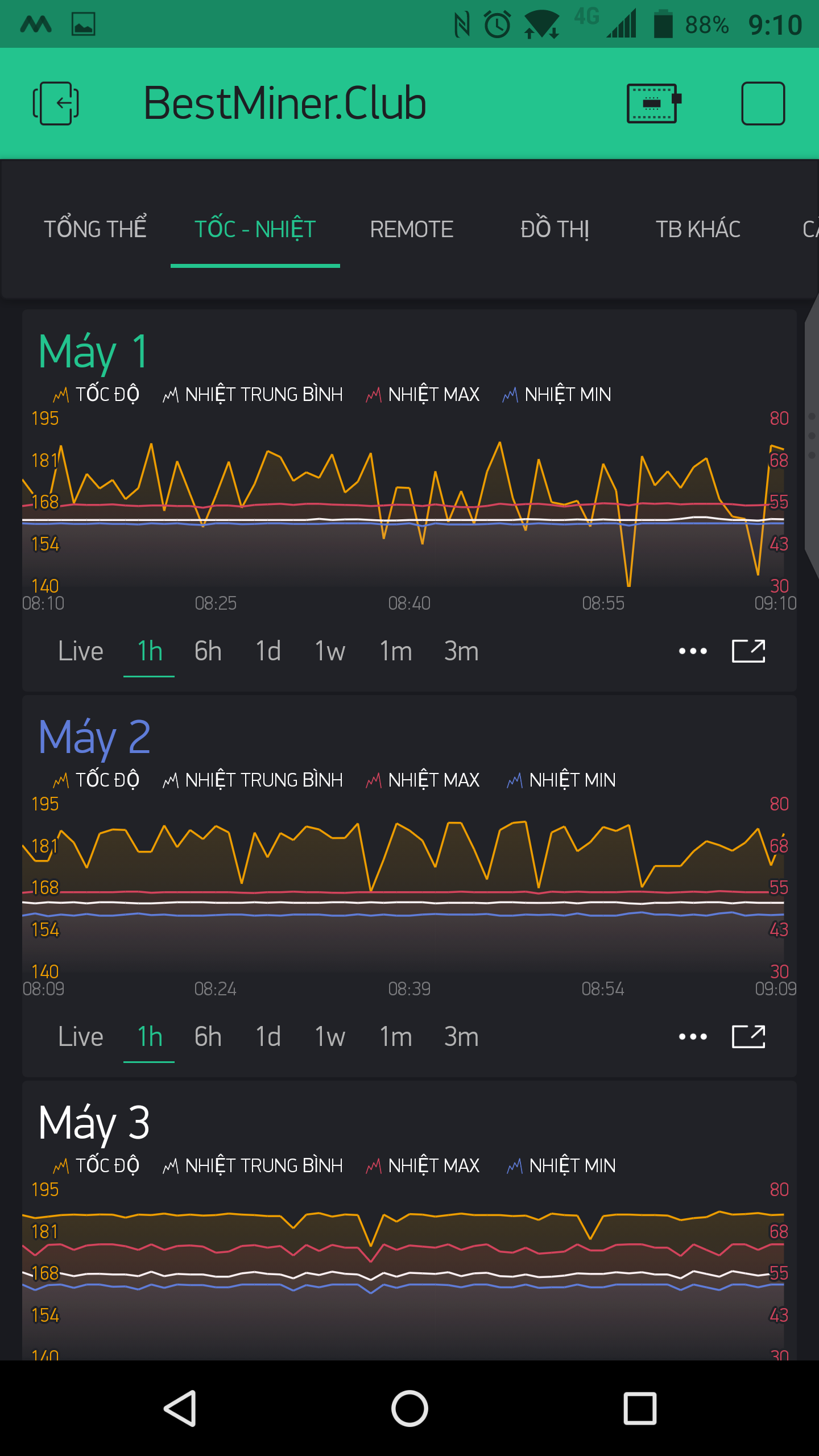The width and height of the screenshot is (819, 1456).
Task: Select 6h range for Máy 1 chart
Action: [208, 651]
